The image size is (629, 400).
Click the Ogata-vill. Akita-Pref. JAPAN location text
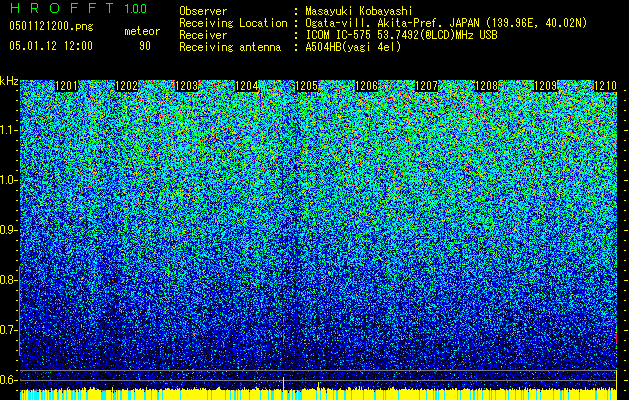pyautogui.click(x=446, y=23)
